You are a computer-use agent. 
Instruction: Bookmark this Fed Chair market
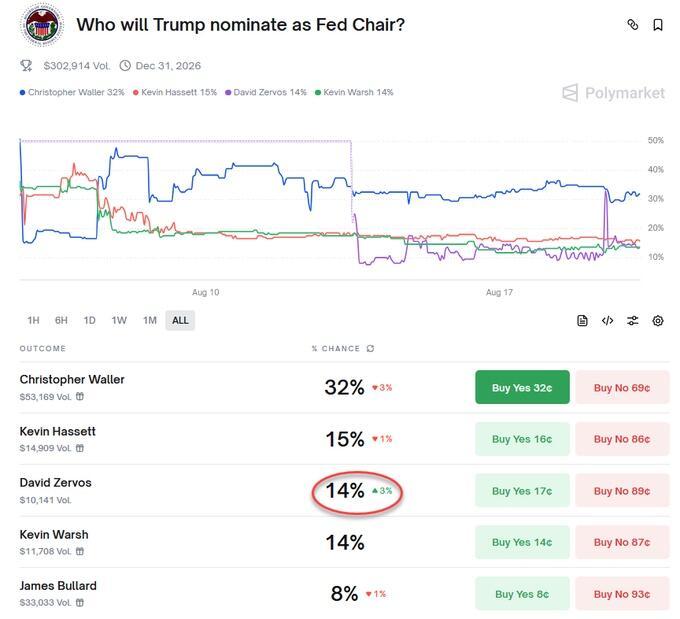(658, 25)
